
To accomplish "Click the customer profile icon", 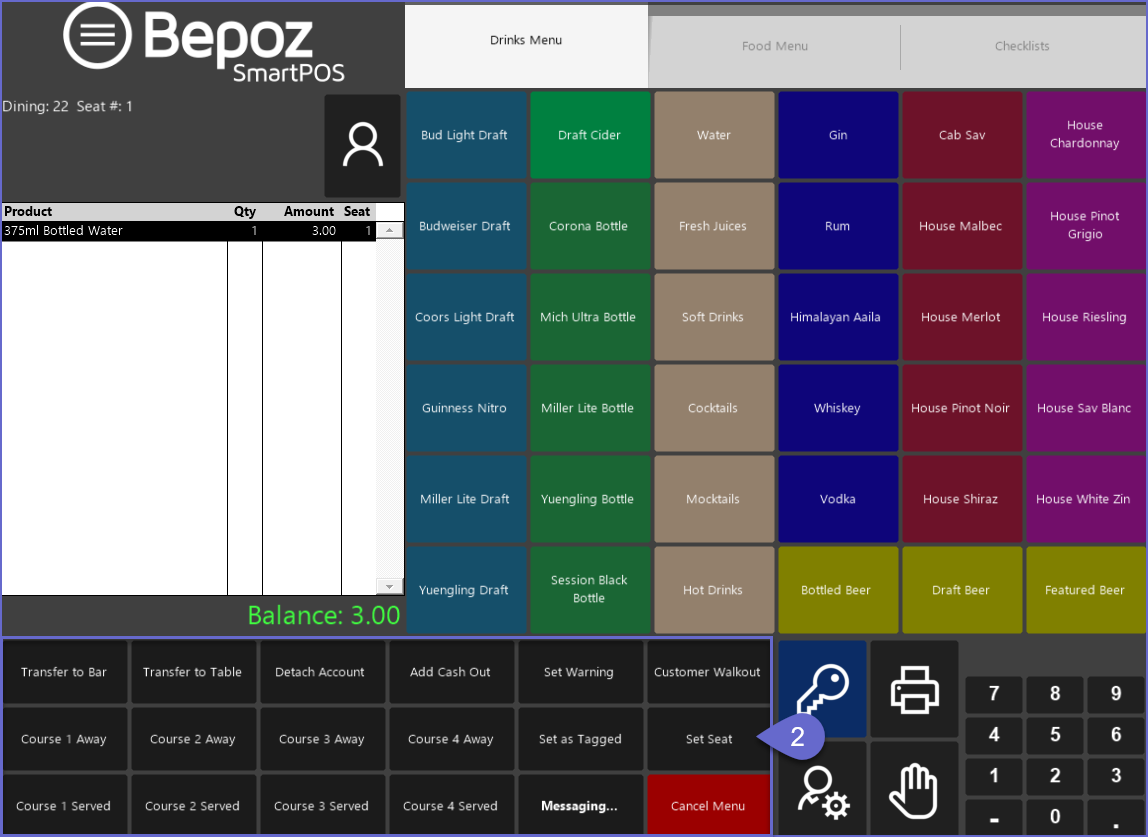I will [362, 146].
